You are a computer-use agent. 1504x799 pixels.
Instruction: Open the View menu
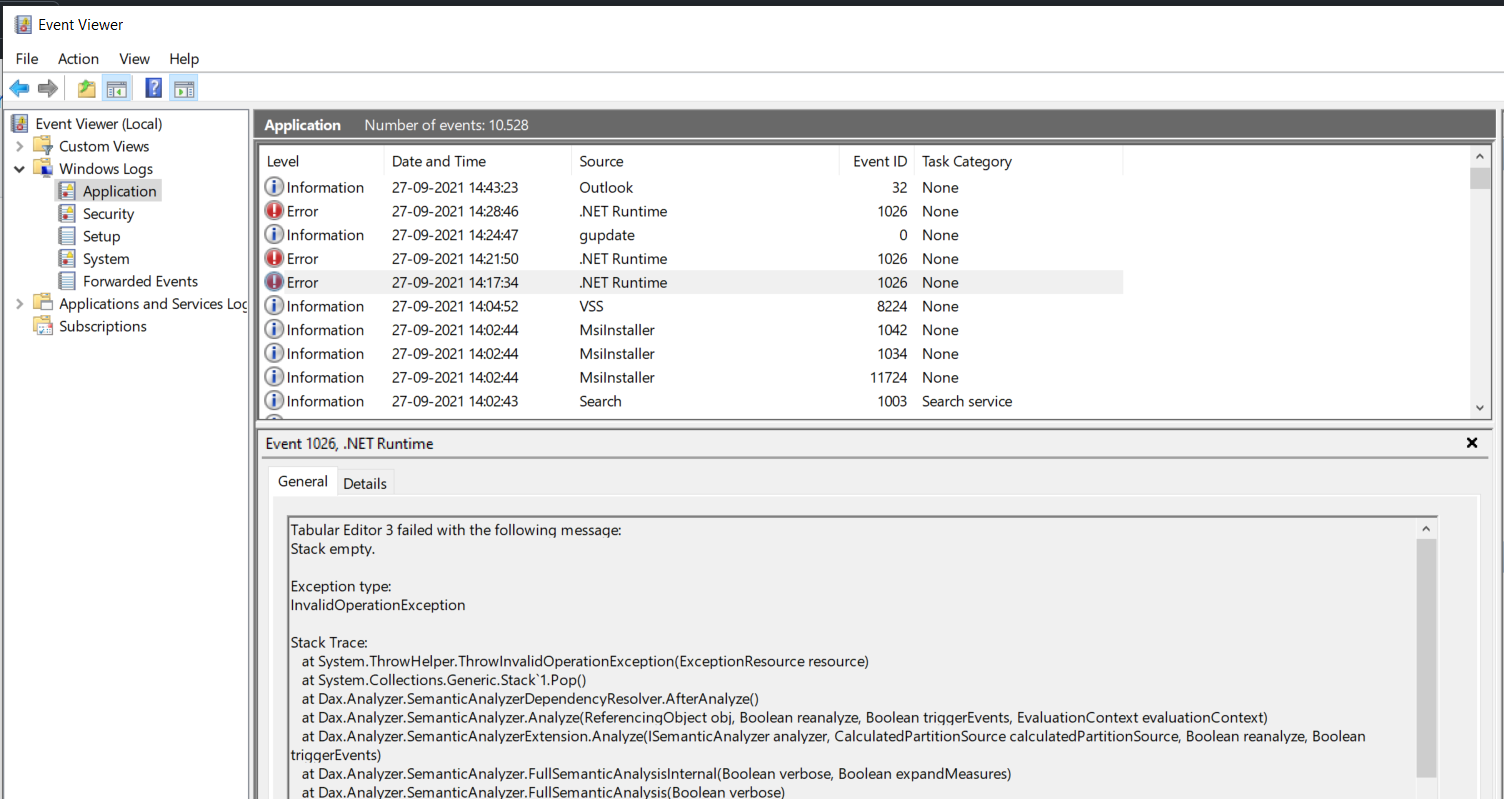pos(134,59)
